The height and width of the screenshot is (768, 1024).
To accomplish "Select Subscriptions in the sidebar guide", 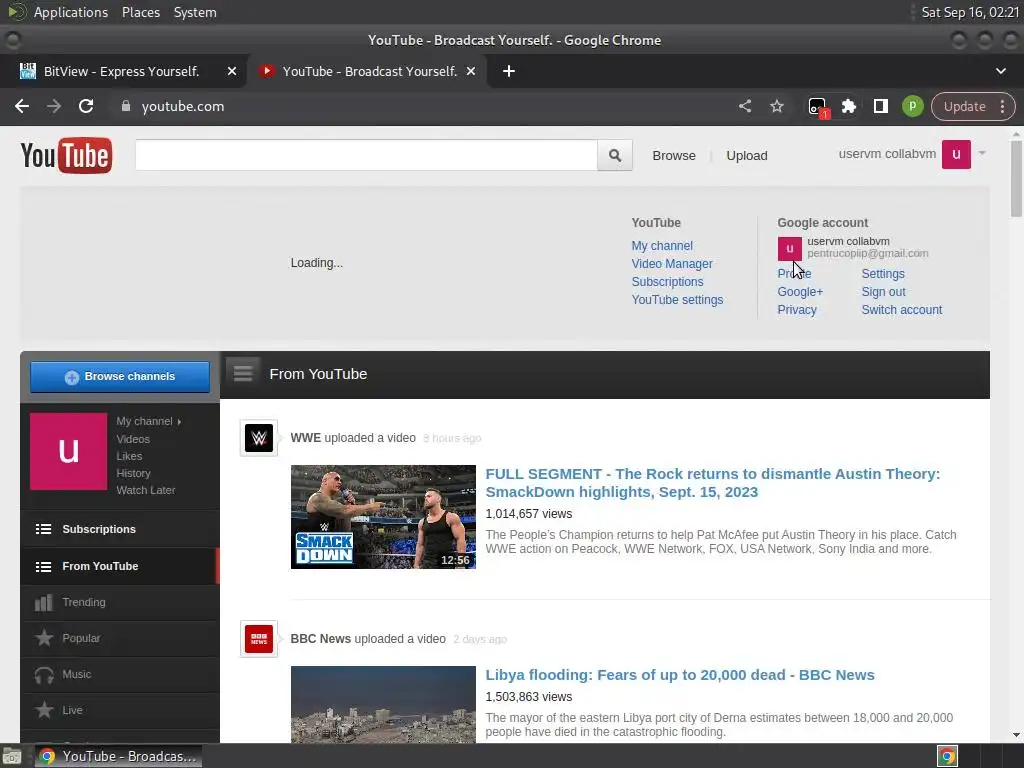I will (120, 529).
